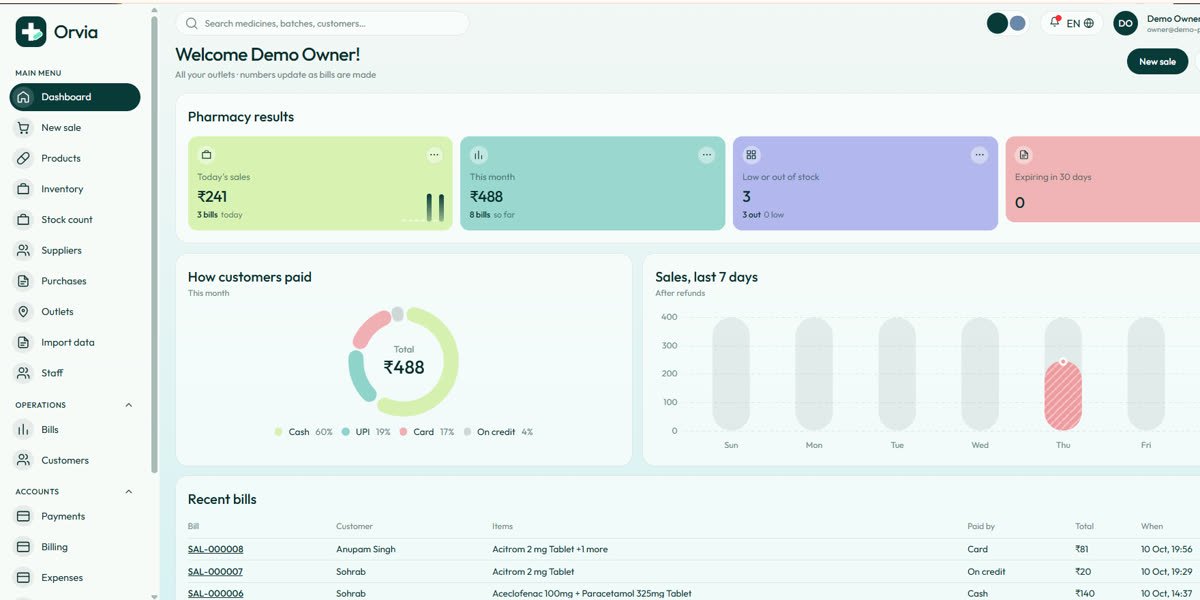Open the EN language selector
Screen dimensions: 1200x600
(1080, 23)
